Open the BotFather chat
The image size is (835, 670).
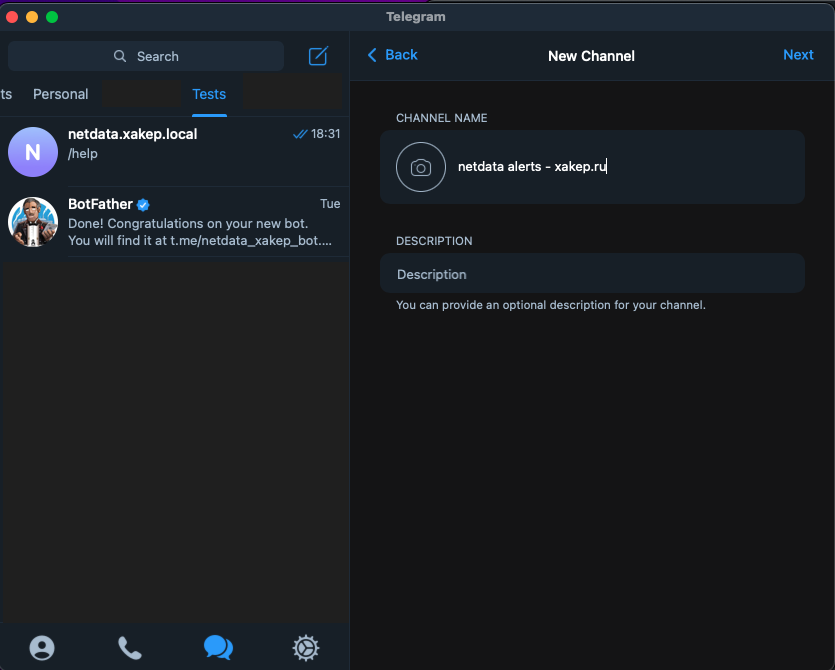pos(175,222)
